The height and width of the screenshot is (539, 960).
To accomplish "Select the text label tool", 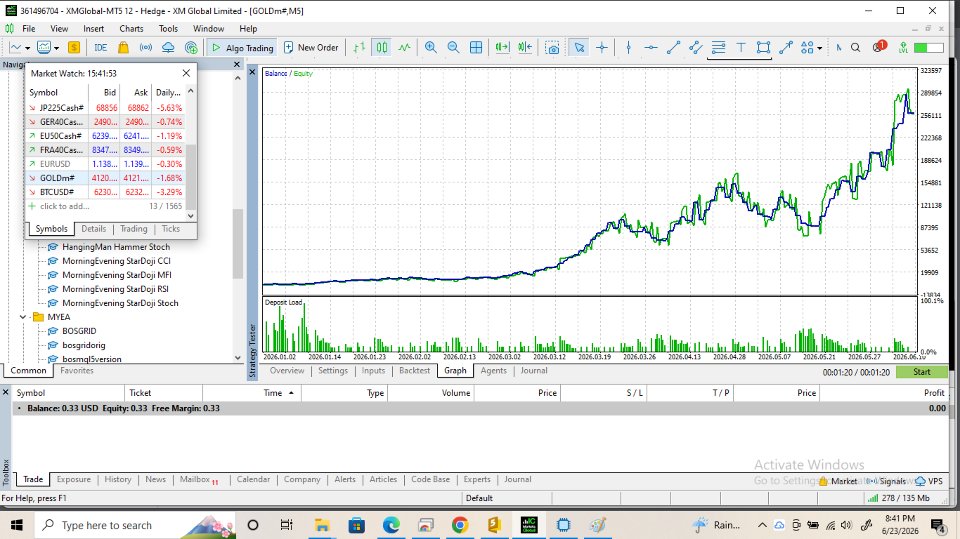I will (x=741, y=47).
